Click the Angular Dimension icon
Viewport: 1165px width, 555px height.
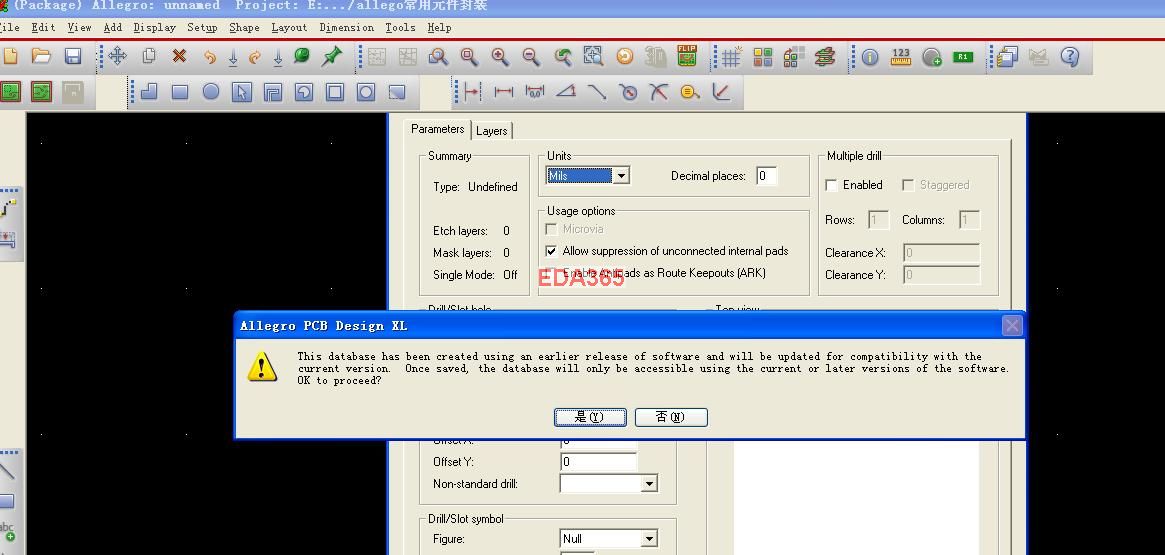[x=566, y=92]
